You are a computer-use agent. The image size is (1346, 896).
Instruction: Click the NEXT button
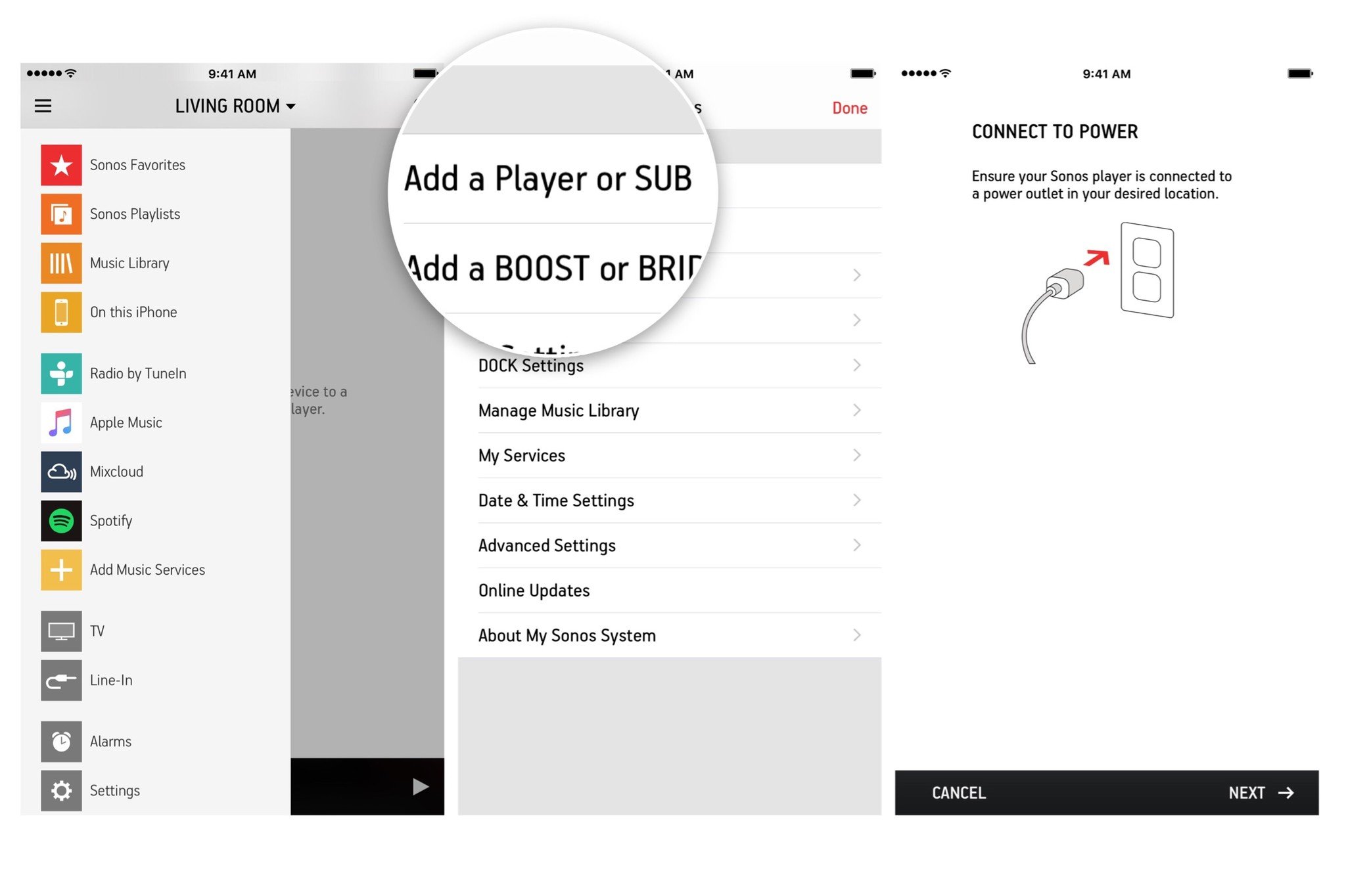(1261, 793)
